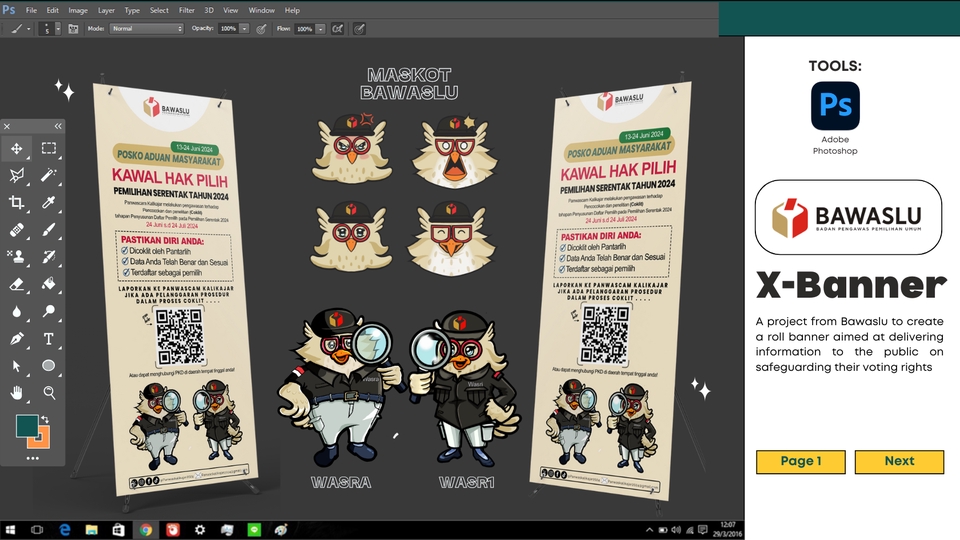Swap foreground and background colors
This screenshot has height=540, width=960.
click(x=45, y=419)
